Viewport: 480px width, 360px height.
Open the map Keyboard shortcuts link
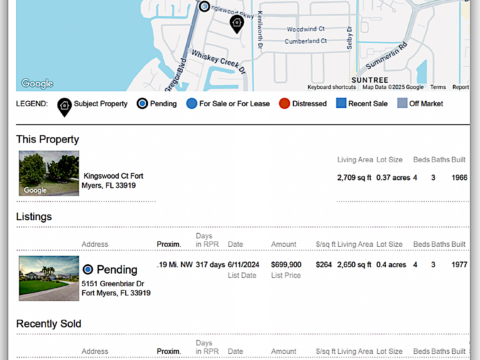(332, 87)
